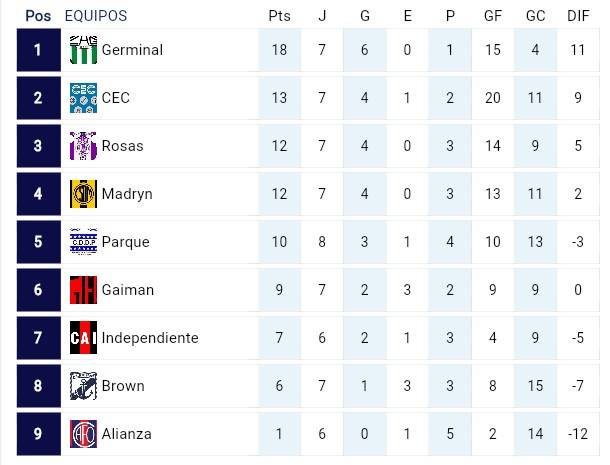
Task: Select the Alianza team name
Action: point(127,434)
